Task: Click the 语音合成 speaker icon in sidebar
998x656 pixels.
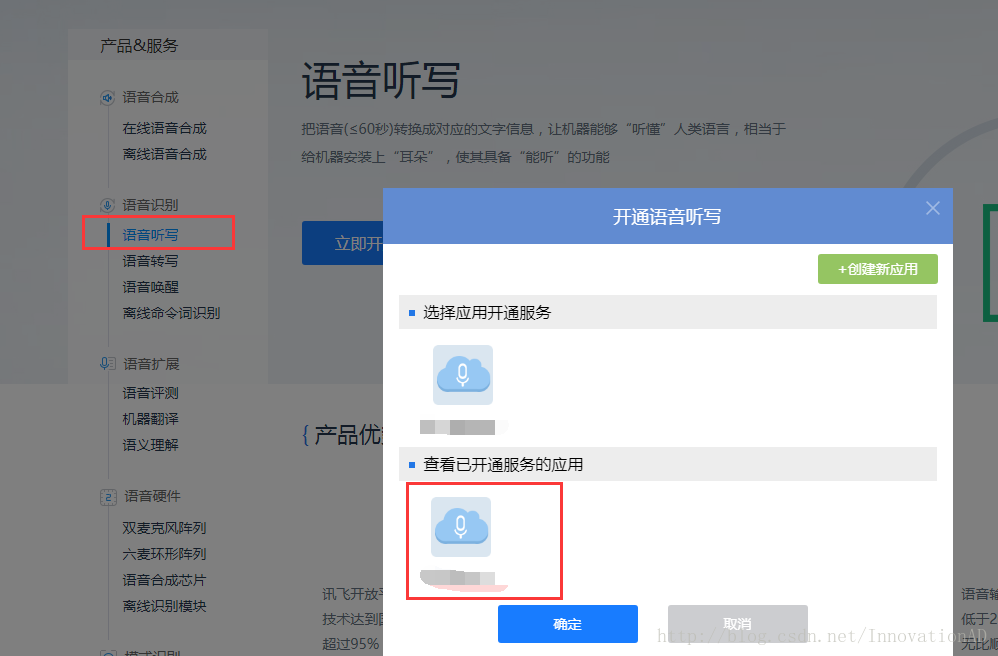Action: coord(108,98)
